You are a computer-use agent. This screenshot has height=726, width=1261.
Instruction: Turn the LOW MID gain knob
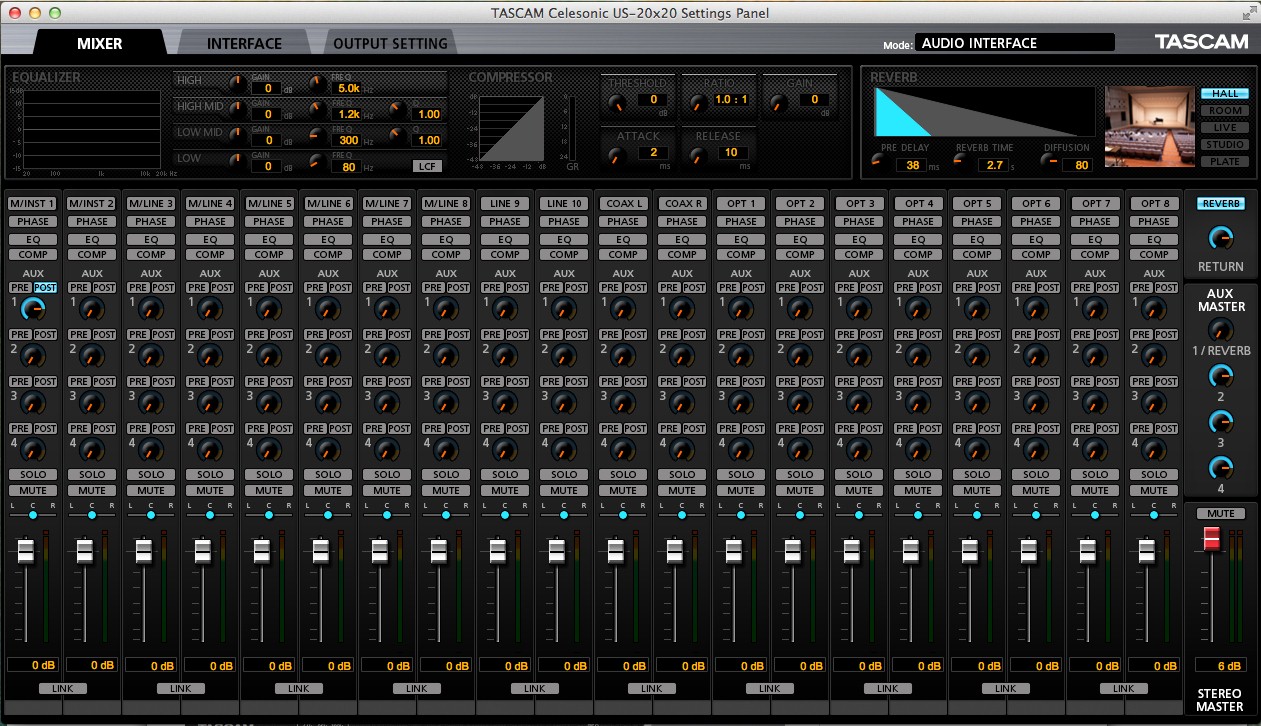[238, 136]
